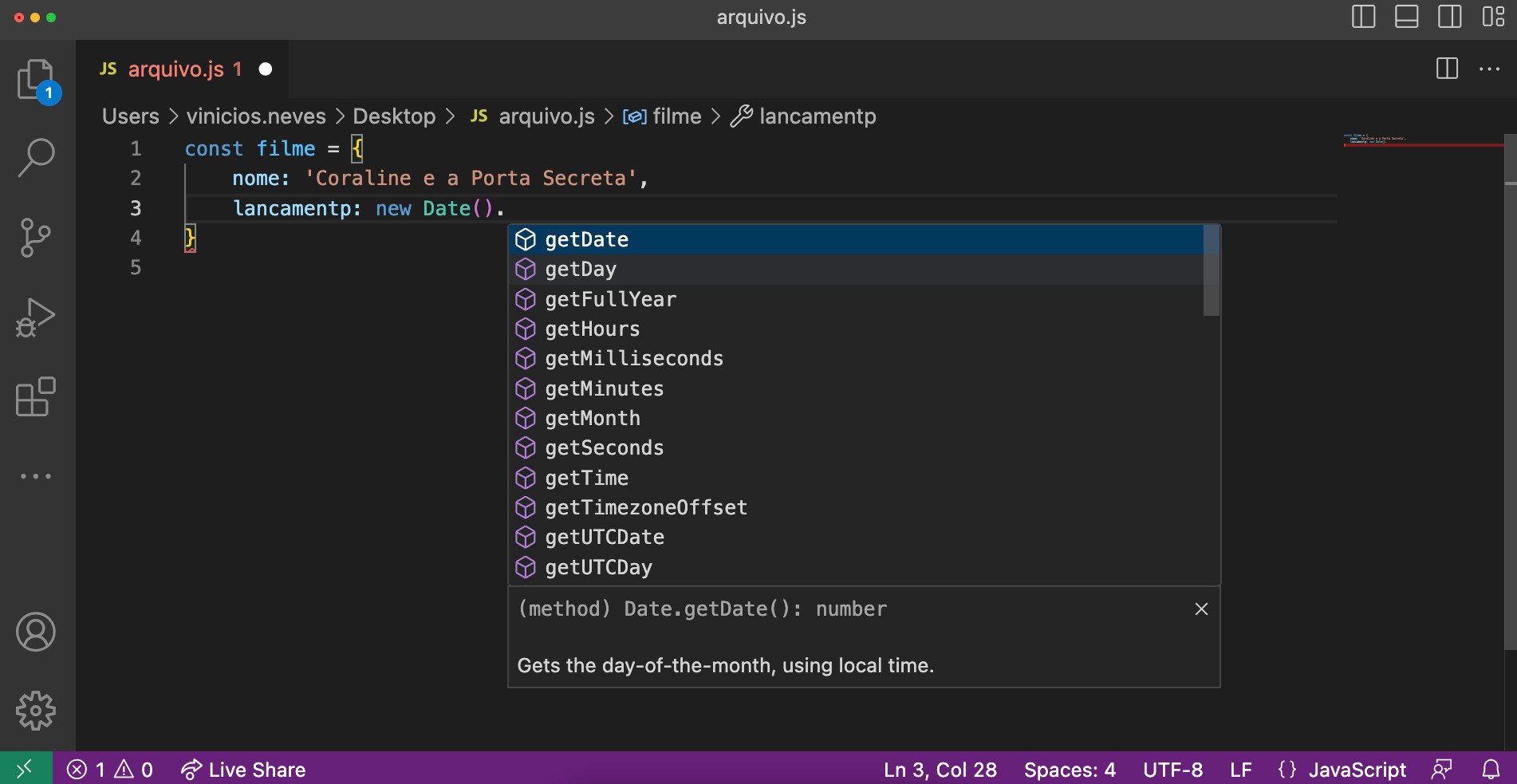Open the Run and Debug view
1517x784 pixels.
(x=36, y=317)
